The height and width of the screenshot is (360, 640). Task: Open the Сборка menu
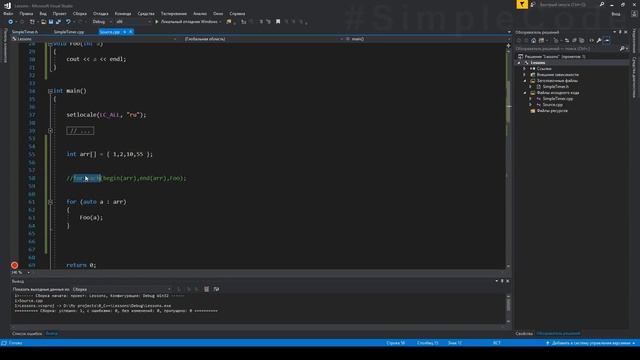tap(80, 13)
